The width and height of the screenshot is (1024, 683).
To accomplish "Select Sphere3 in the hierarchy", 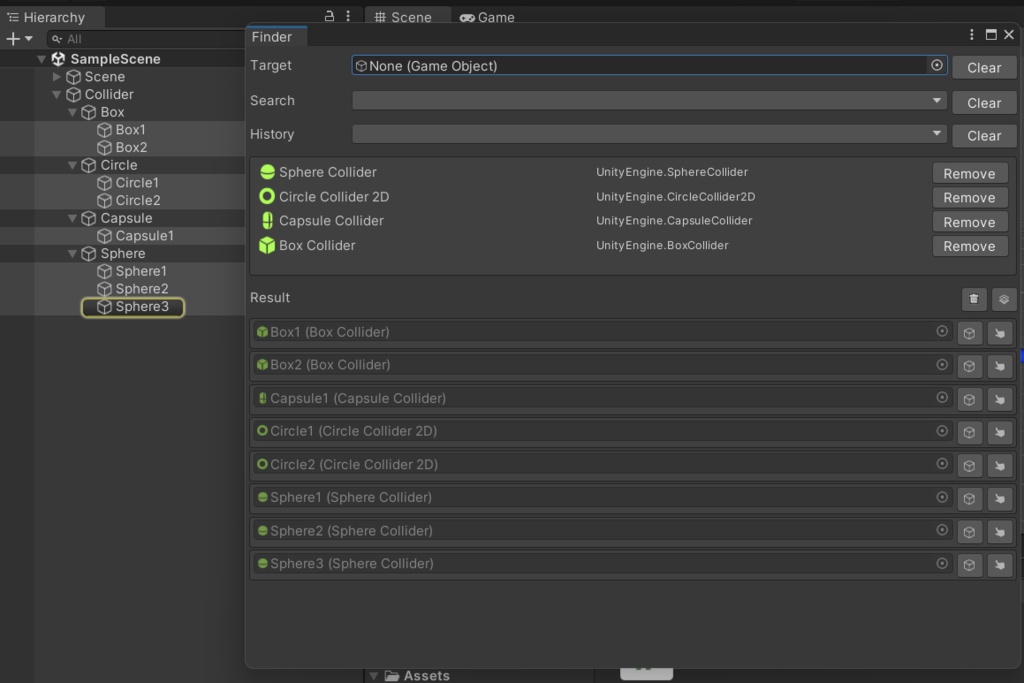I will pos(133,307).
